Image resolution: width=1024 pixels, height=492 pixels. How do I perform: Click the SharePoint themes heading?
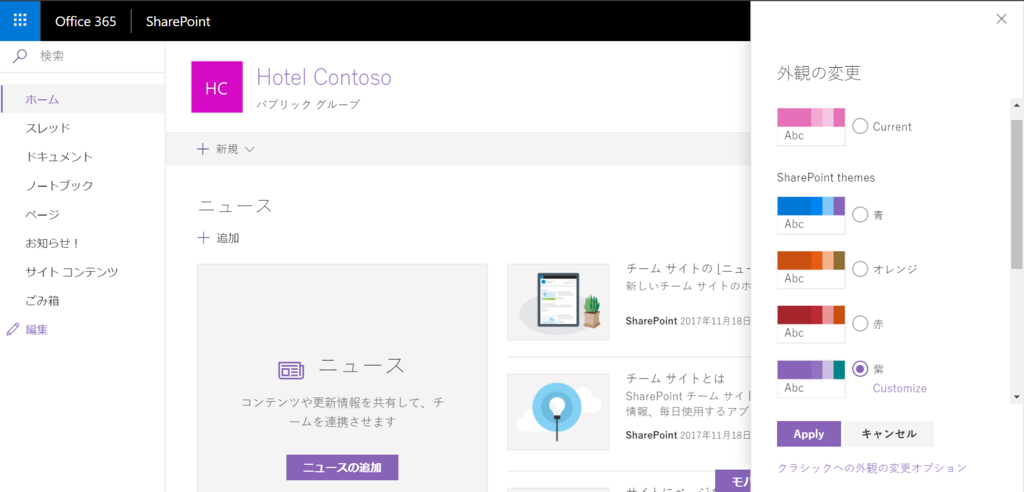click(826, 177)
